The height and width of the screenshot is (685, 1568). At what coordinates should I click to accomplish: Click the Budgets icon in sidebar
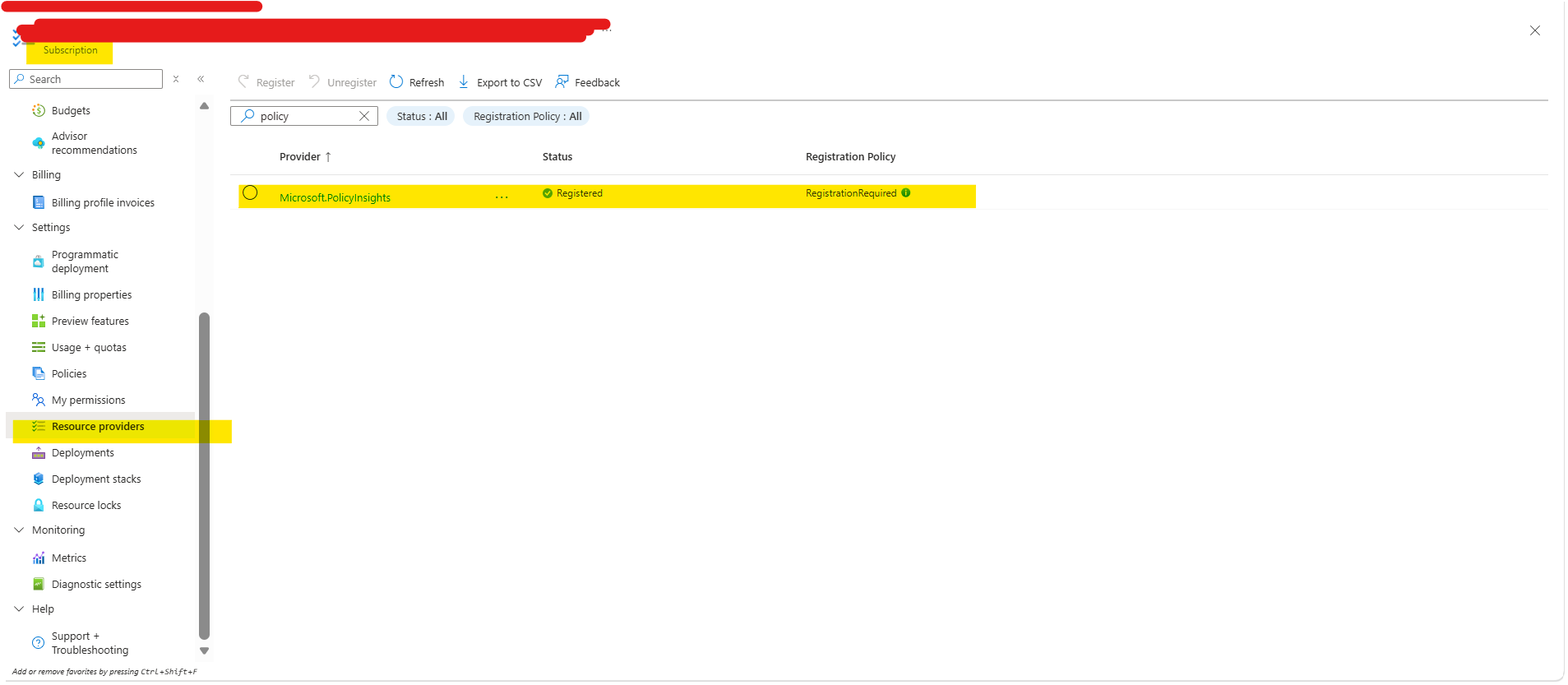click(39, 110)
